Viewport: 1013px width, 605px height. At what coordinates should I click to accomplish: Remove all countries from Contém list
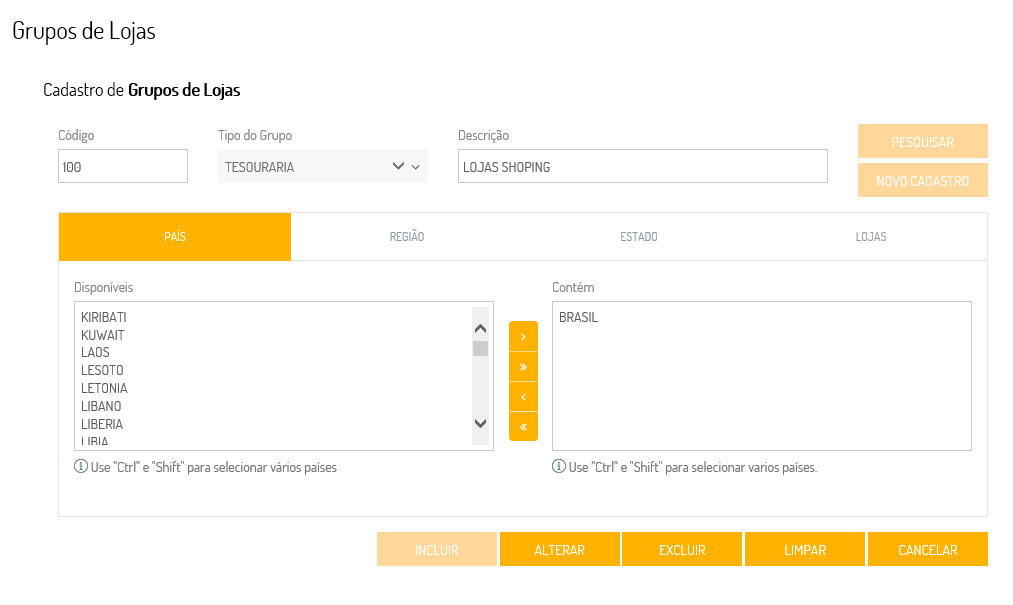523,426
